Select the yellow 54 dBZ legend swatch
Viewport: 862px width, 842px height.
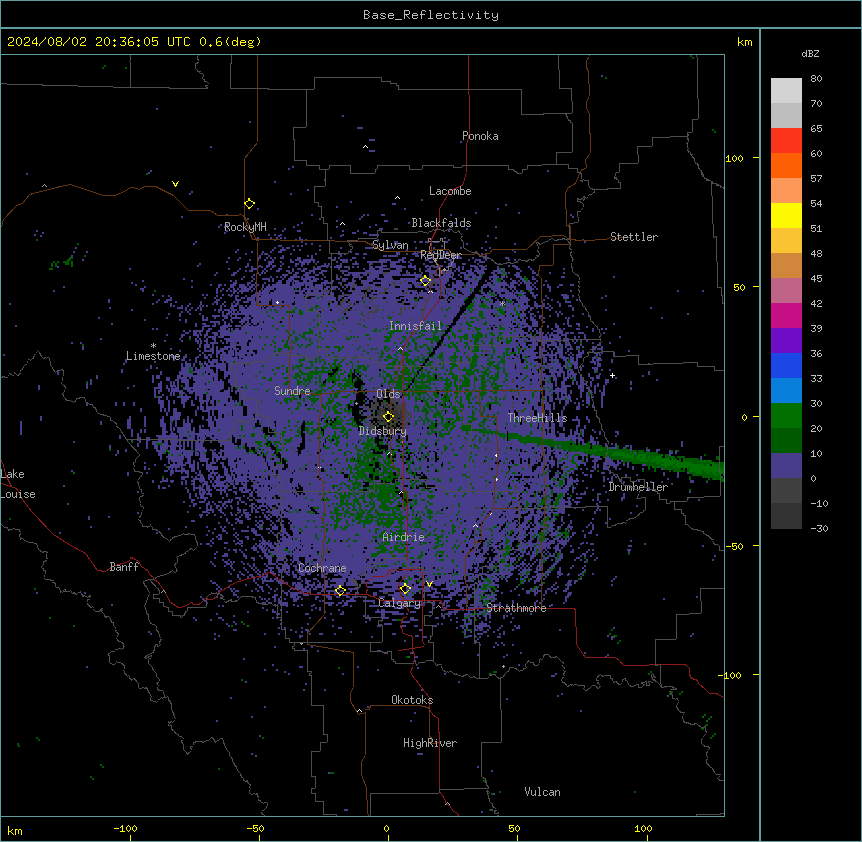point(786,215)
